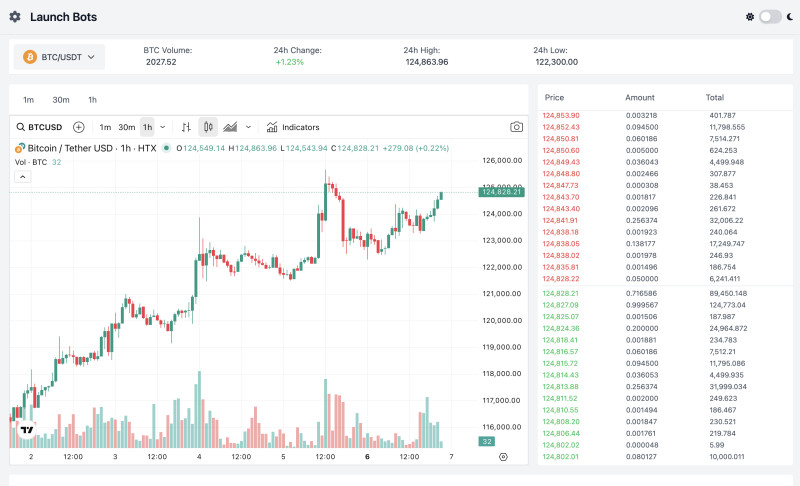Select the bars chart style icon
800x486 pixels.
tap(186, 127)
